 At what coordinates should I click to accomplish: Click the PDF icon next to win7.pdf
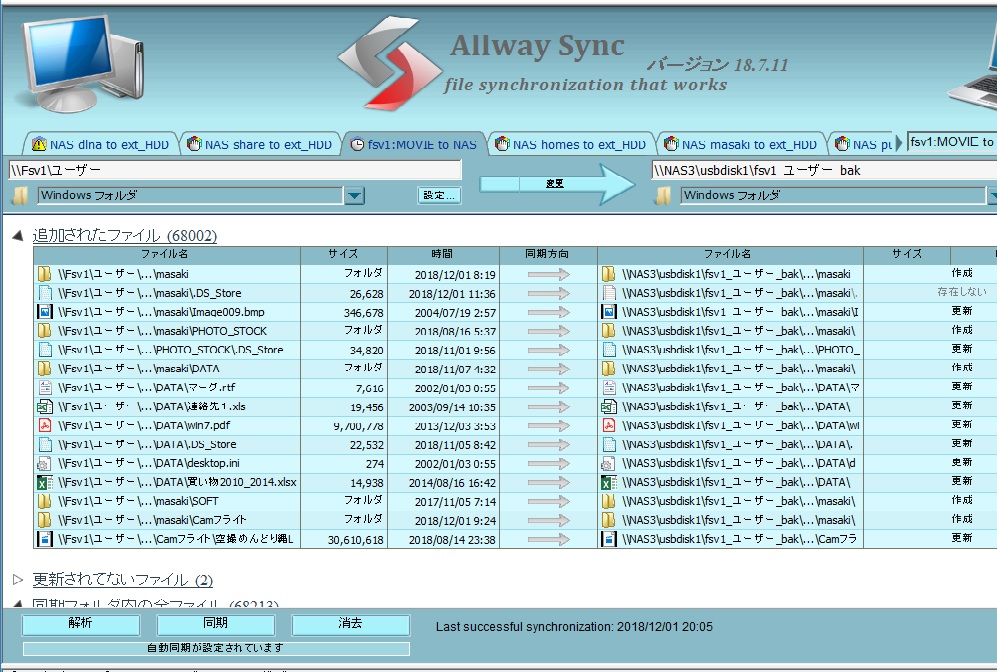(x=45, y=425)
